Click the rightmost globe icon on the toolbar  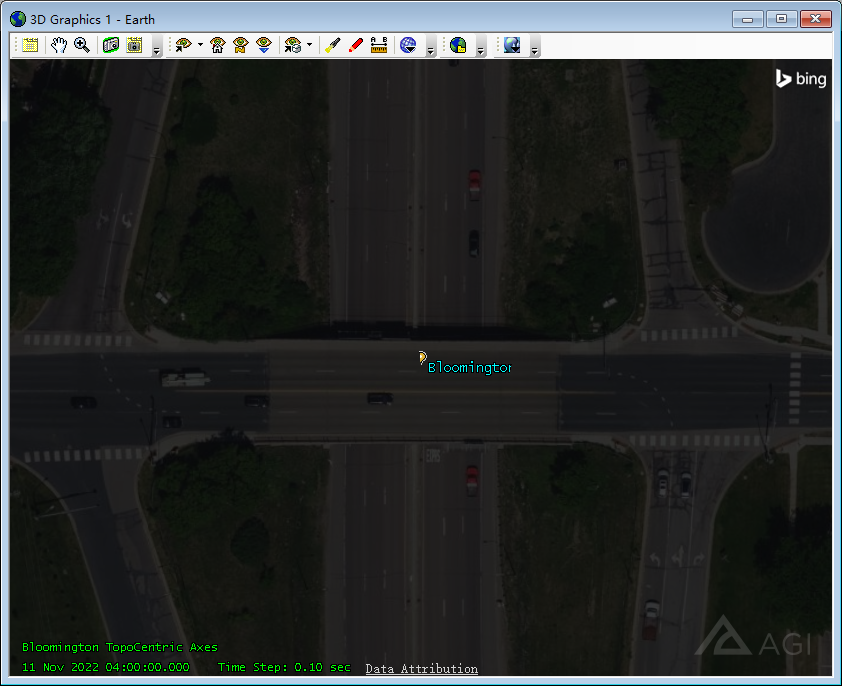513,45
